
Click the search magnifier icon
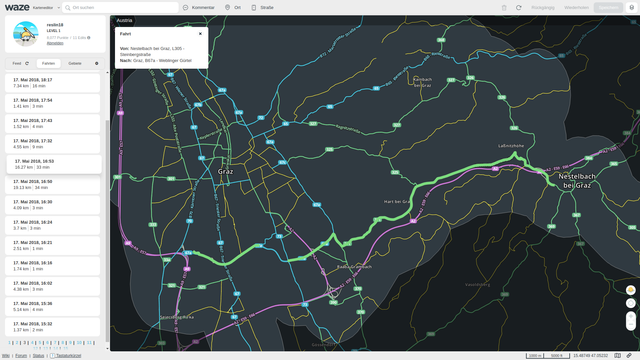tap(68, 8)
